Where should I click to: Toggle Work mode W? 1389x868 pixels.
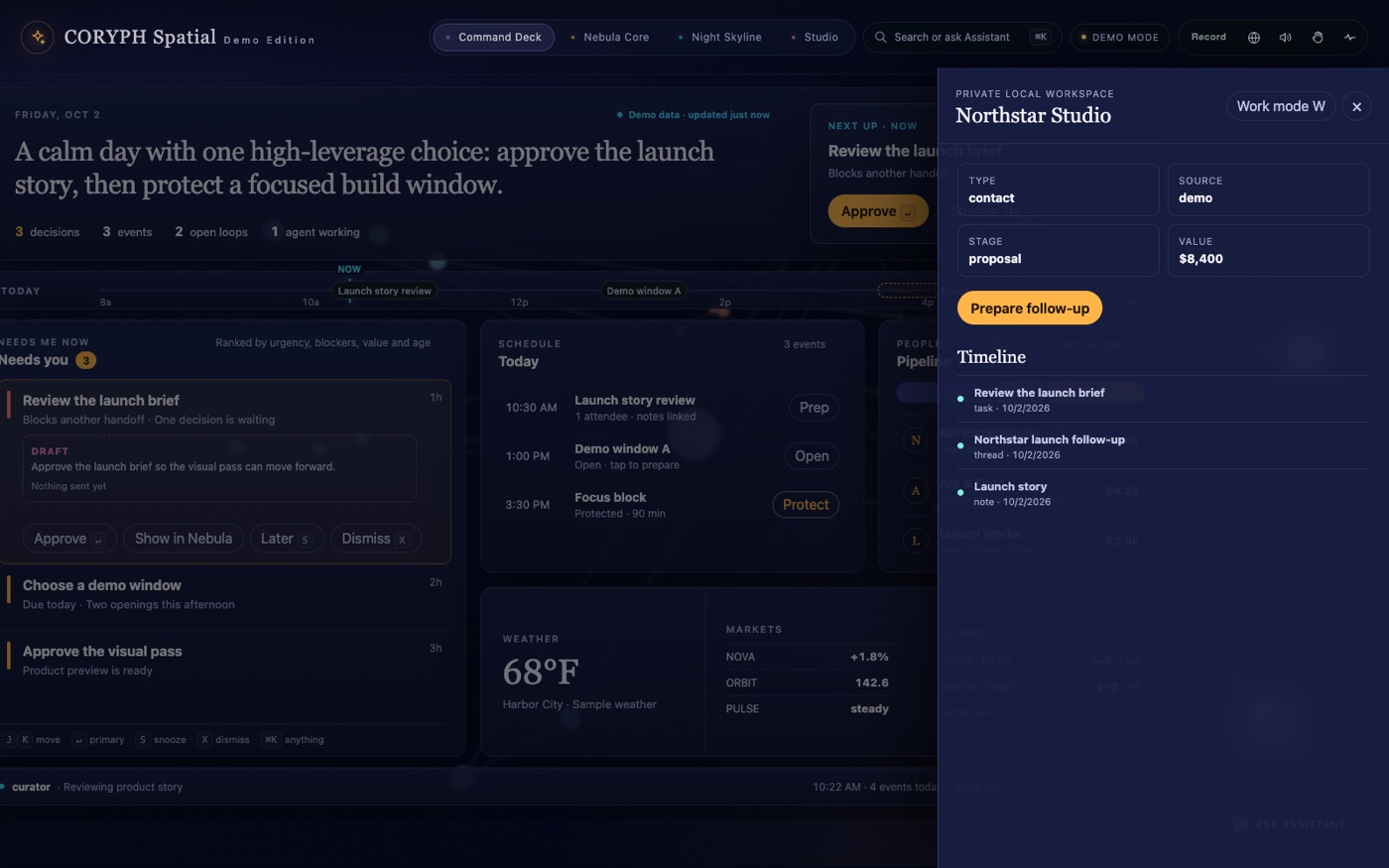click(x=1281, y=106)
